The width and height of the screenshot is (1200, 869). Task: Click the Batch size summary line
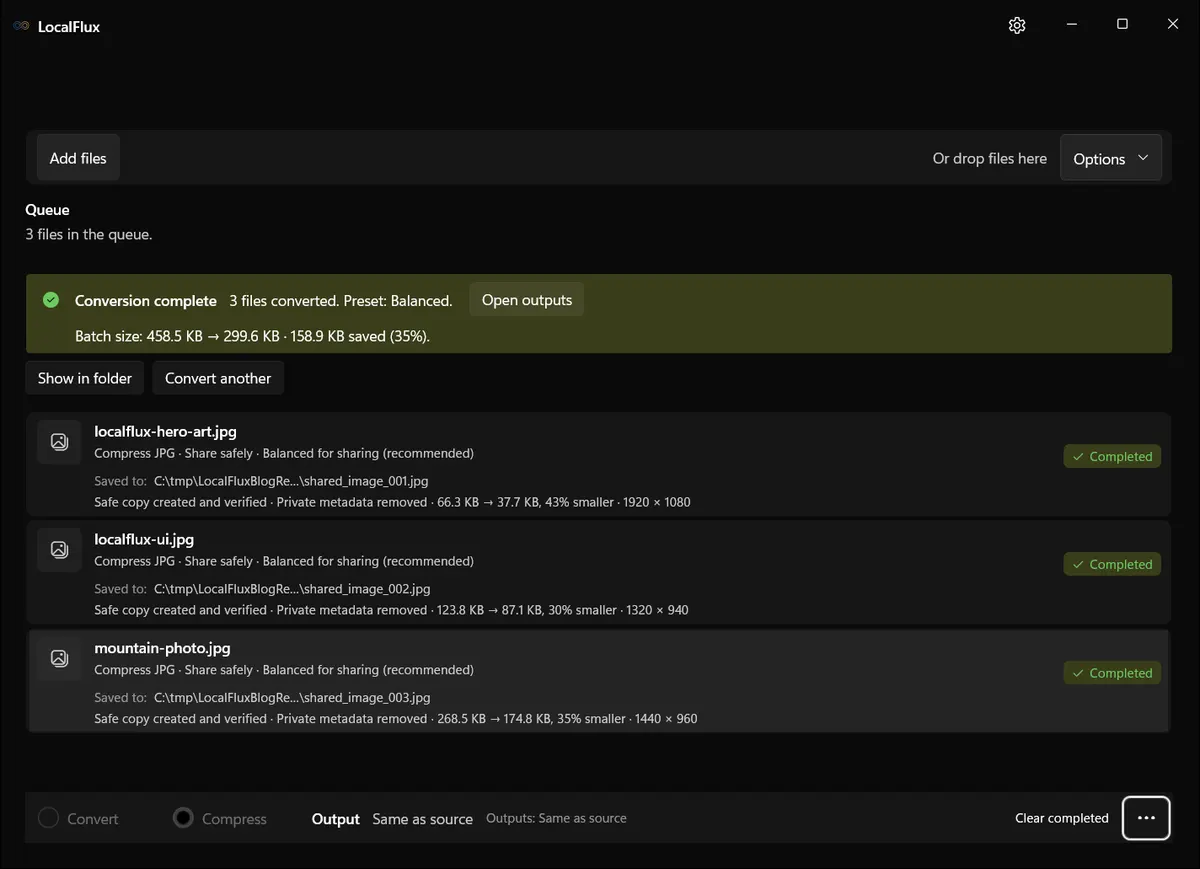coord(252,336)
